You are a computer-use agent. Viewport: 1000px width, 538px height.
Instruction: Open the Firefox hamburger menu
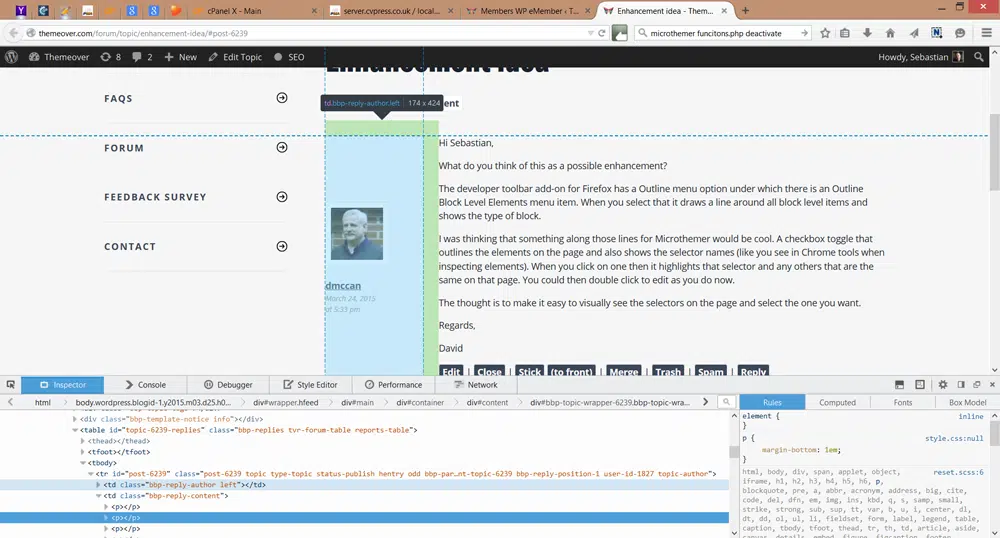[x=984, y=33]
